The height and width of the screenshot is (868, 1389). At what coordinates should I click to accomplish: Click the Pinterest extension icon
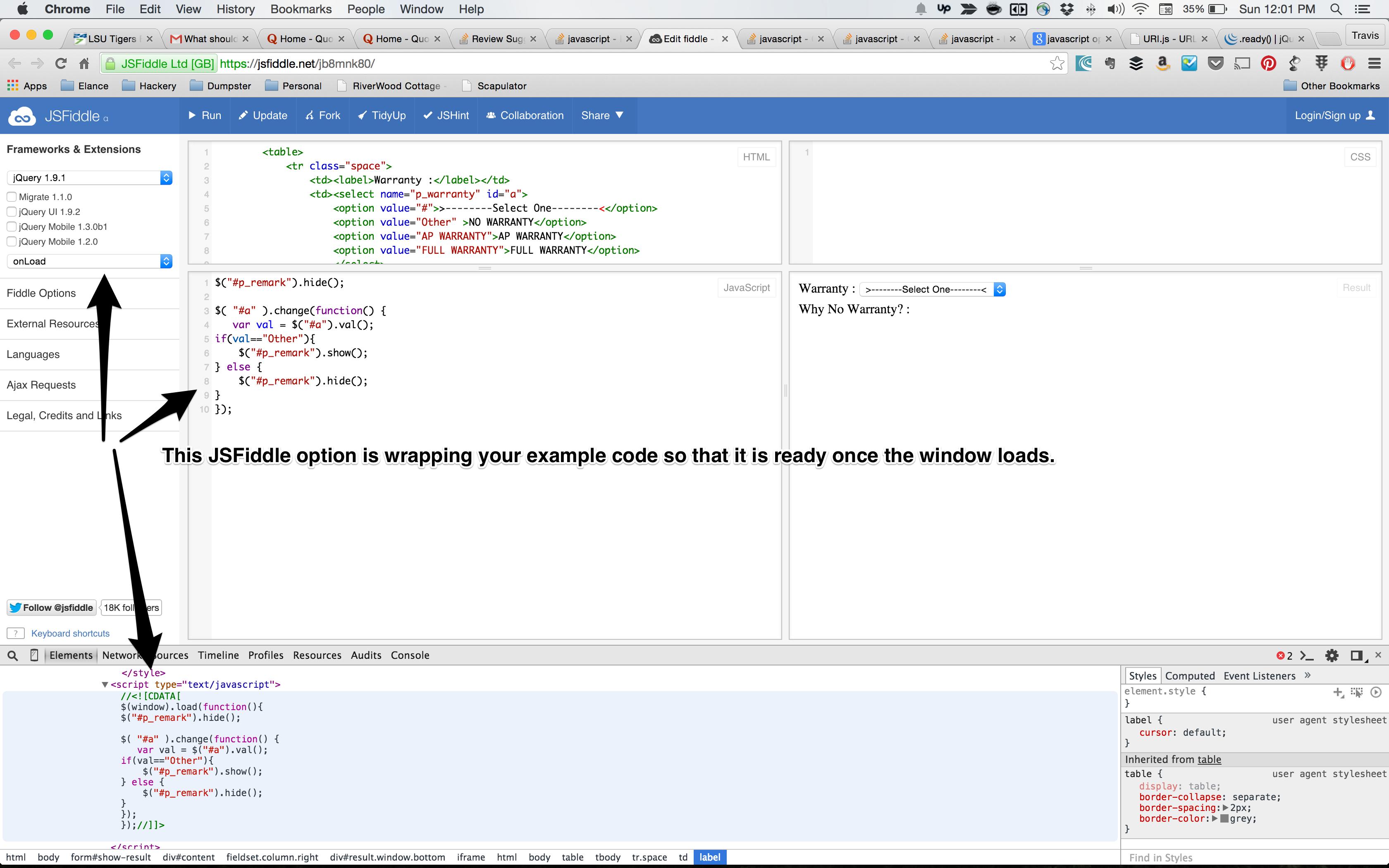pyautogui.click(x=1268, y=63)
